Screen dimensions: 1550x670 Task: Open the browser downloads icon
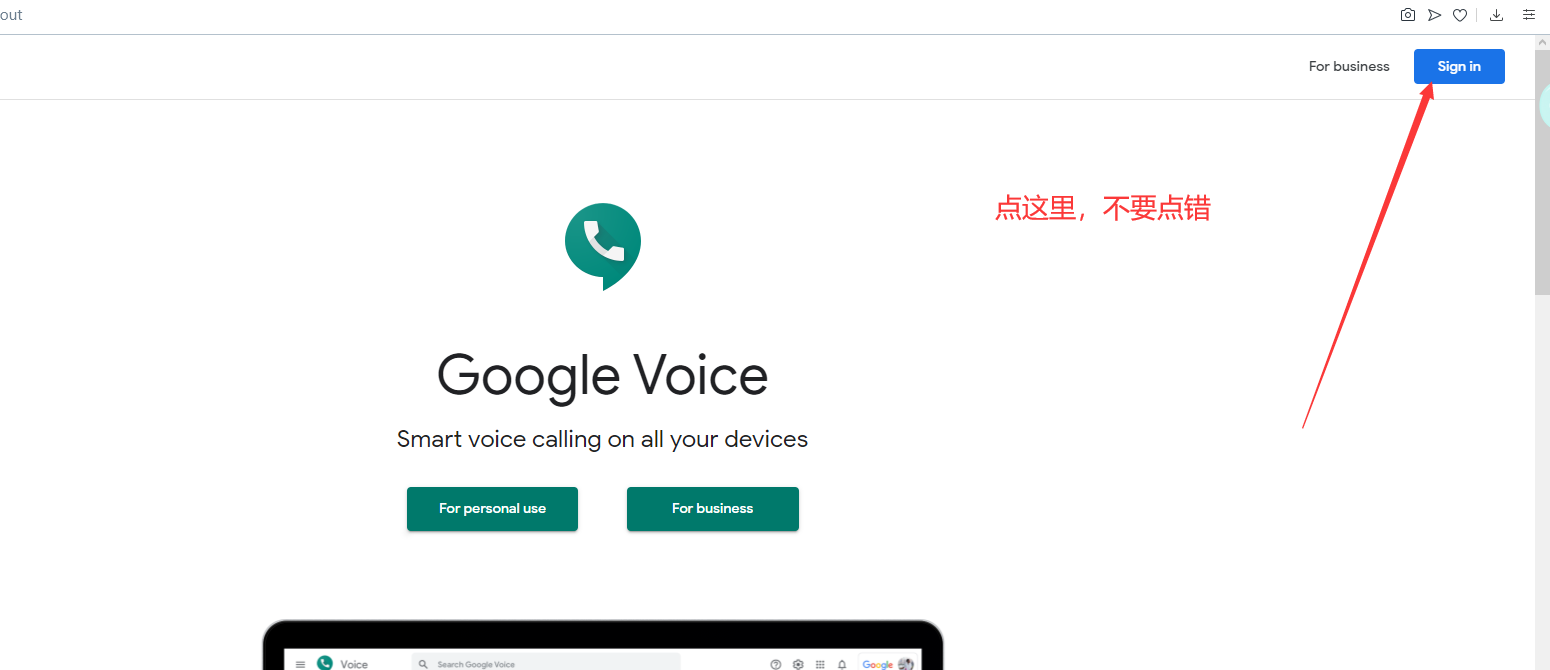click(x=1497, y=15)
